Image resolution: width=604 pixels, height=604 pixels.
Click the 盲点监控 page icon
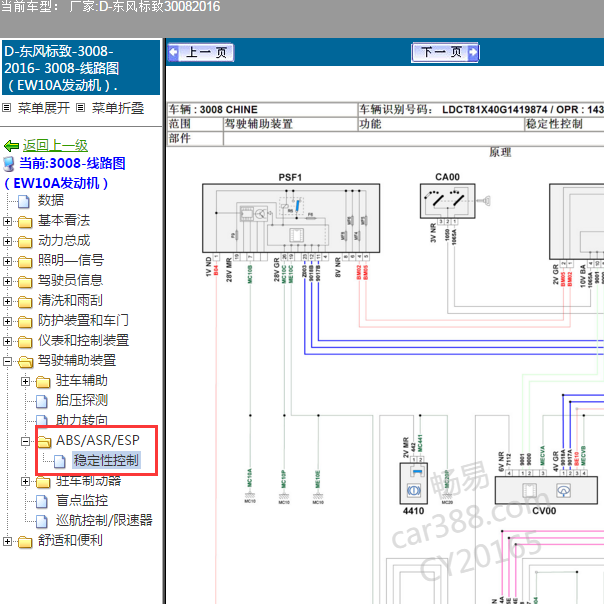click(x=42, y=501)
